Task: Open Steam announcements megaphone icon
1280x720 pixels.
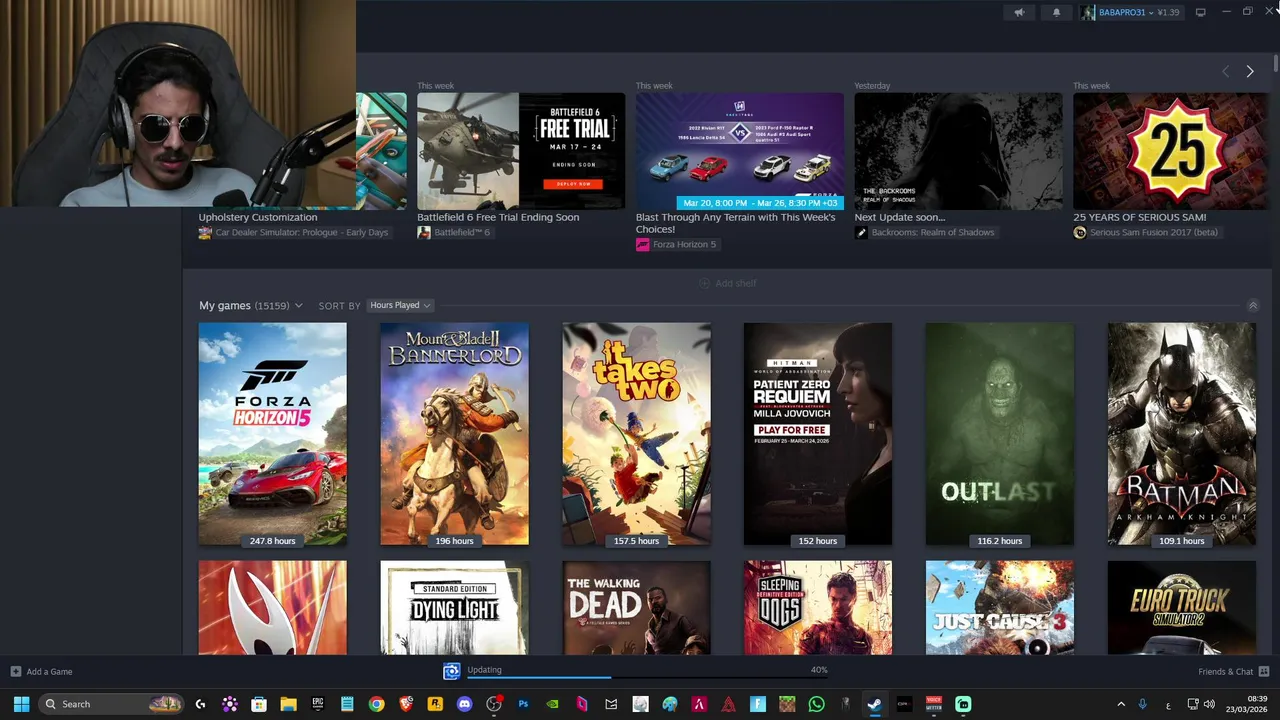Action: (x=1019, y=12)
